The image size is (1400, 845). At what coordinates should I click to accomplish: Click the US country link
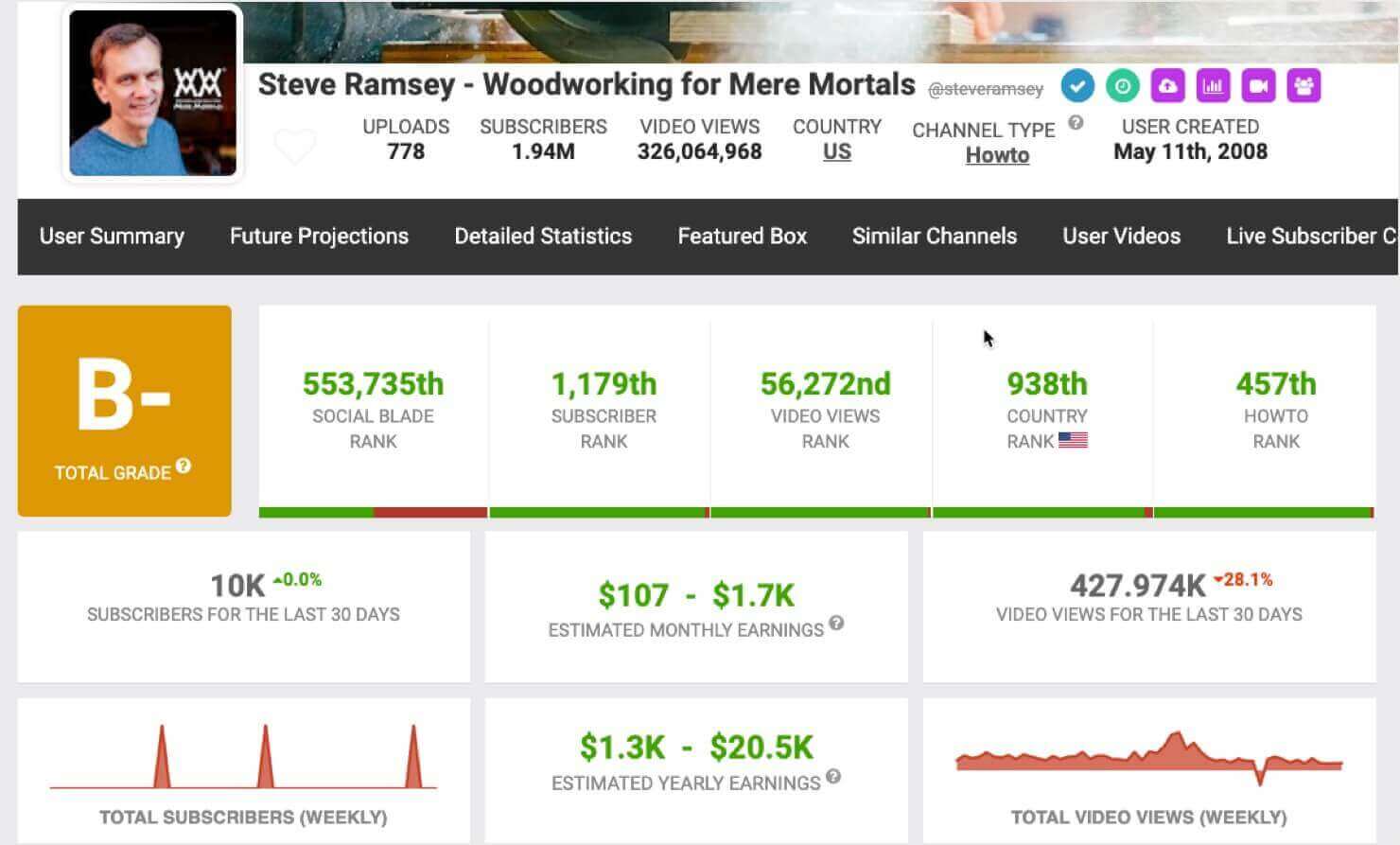(838, 151)
